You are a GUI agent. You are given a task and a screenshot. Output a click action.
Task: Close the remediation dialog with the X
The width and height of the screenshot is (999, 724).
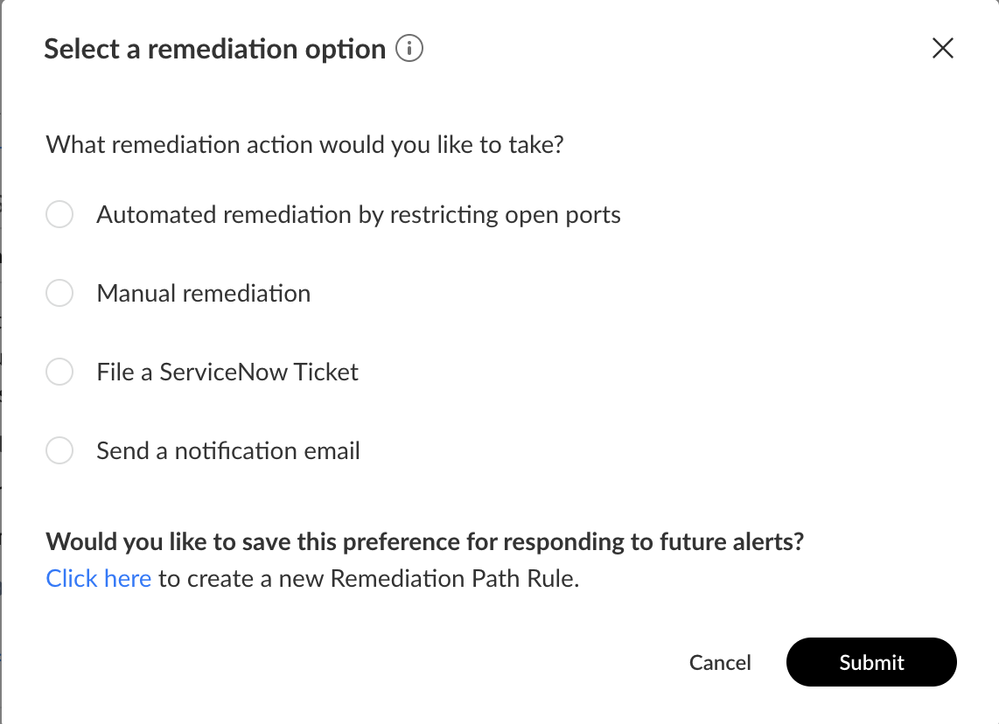click(x=942, y=48)
